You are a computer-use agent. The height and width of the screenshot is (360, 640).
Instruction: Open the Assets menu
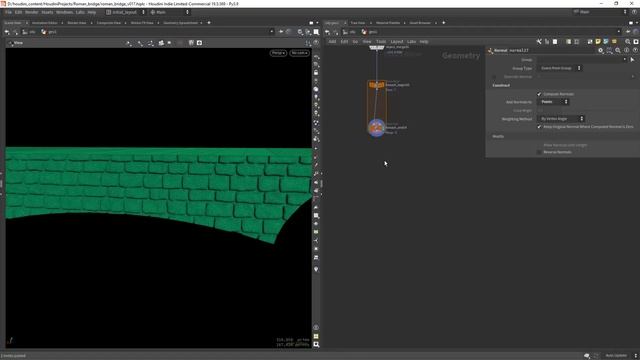(47, 12)
